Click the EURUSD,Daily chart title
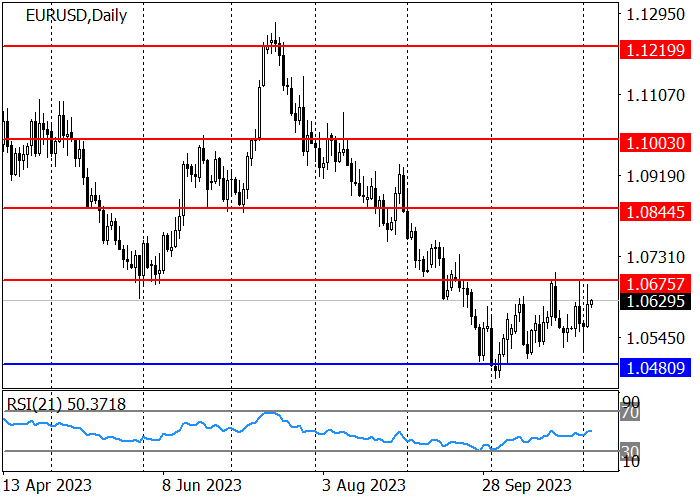 (76, 16)
